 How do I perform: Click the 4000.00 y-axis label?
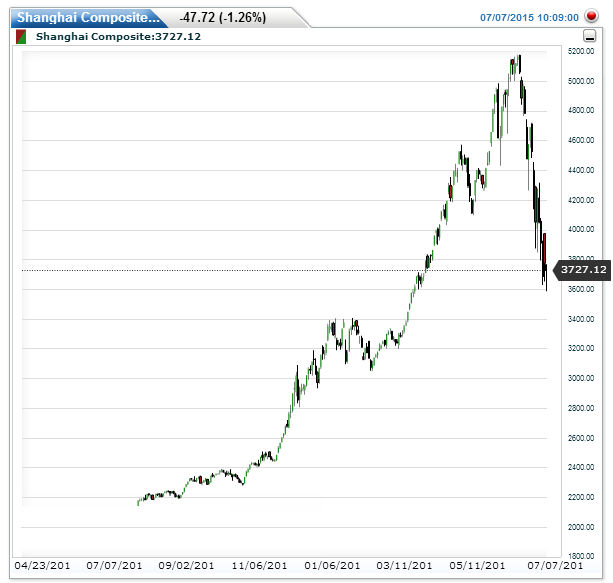click(581, 230)
